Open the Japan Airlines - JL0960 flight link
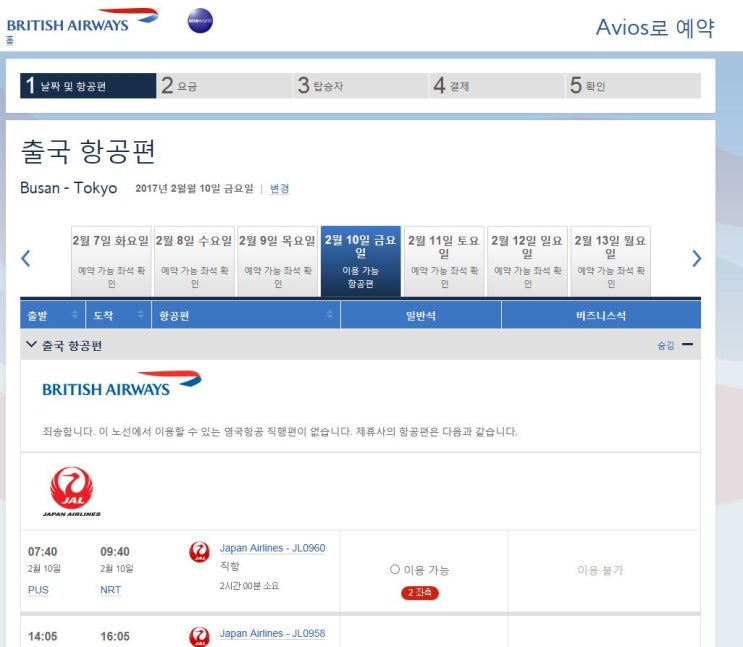 [x=272, y=548]
